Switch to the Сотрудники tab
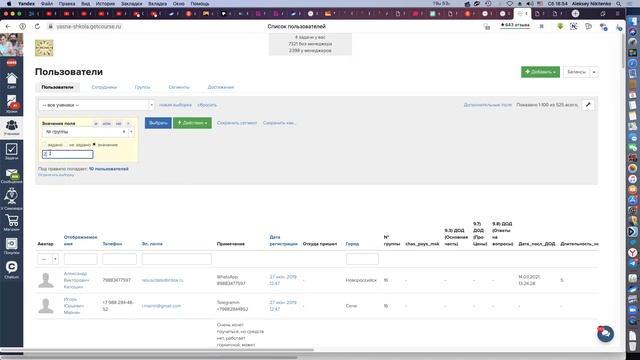640x360 pixels. coord(104,87)
